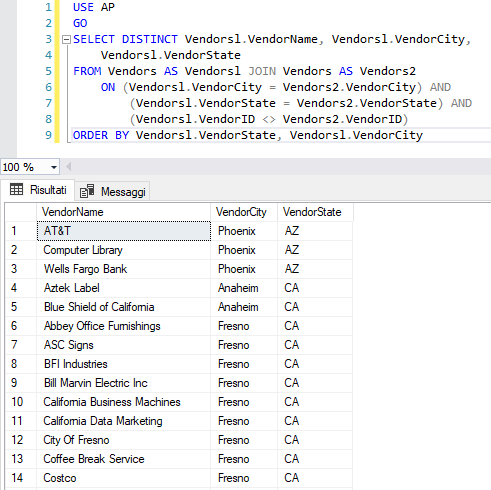Switch to the Messaggi tab
491x490 pixels.
point(113,192)
